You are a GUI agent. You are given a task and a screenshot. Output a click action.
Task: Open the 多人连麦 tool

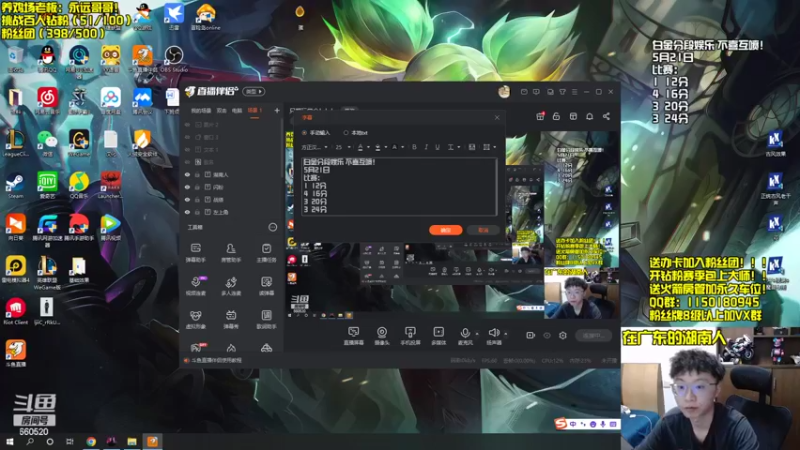(x=231, y=286)
